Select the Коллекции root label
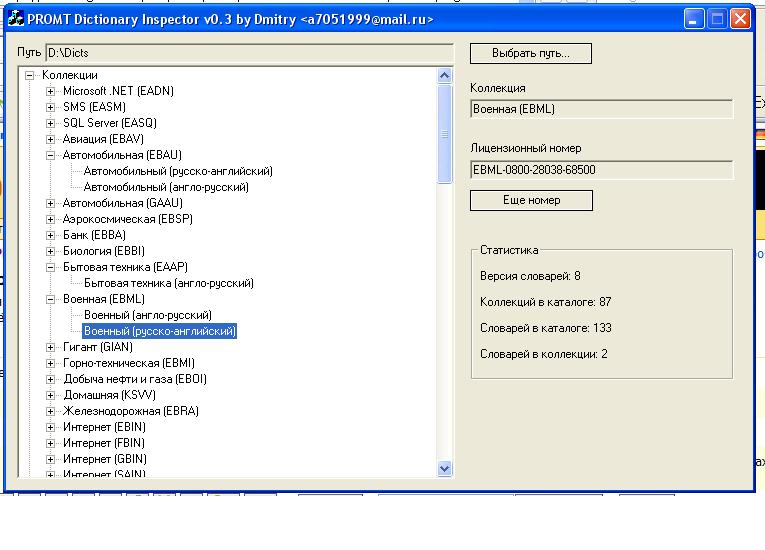The width and height of the screenshot is (765, 550). tap(70, 75)
